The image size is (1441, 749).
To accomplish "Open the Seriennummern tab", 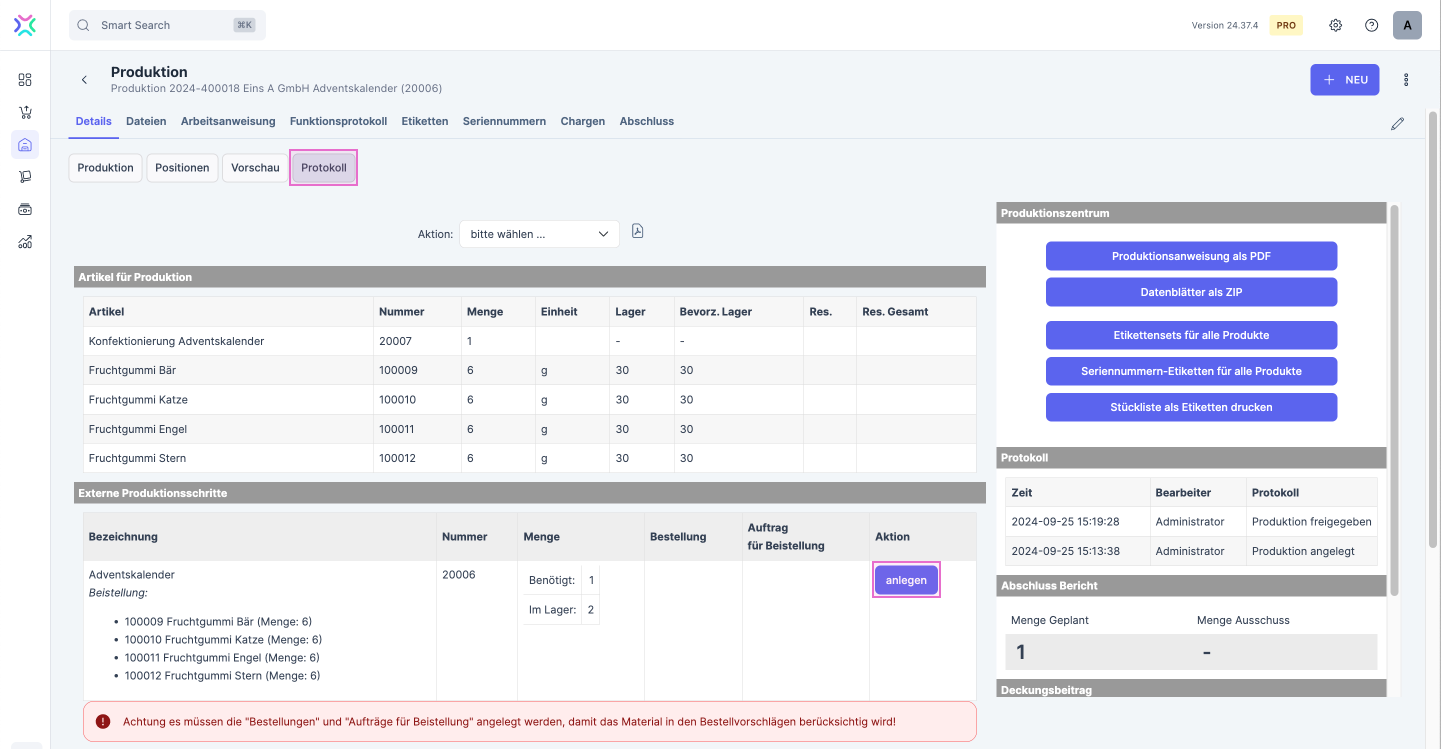I will pyautogui.click(x=504, y=121).
